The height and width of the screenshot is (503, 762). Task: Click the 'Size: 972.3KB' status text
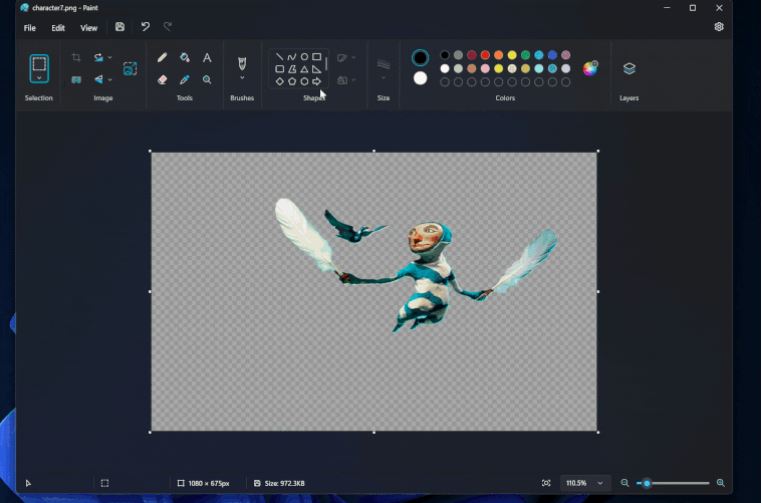[x=284, y=483]
